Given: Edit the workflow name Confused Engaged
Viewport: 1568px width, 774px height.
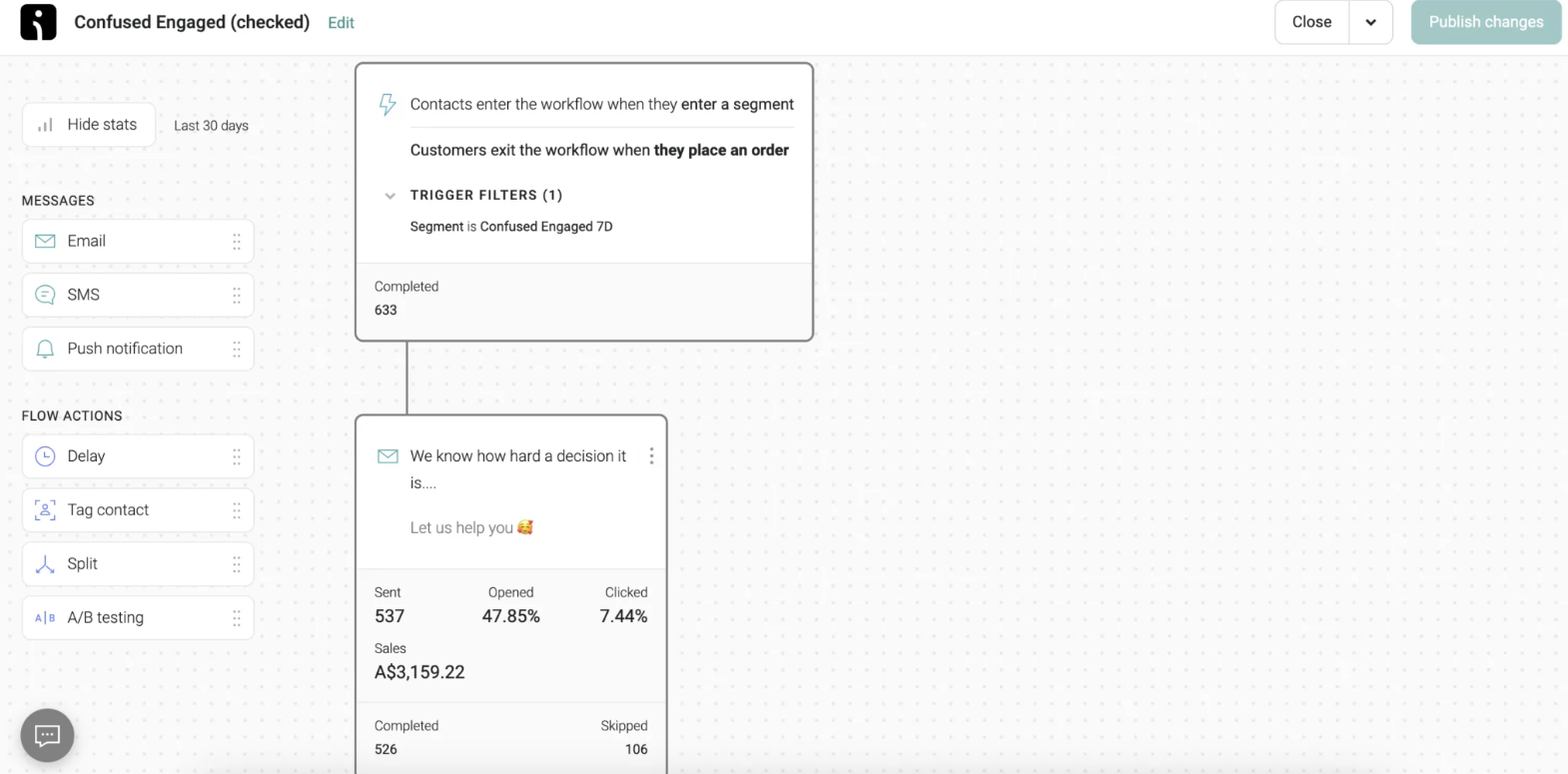Looking at the screenshot, I should pyautogui.click(x=341, y=22).
